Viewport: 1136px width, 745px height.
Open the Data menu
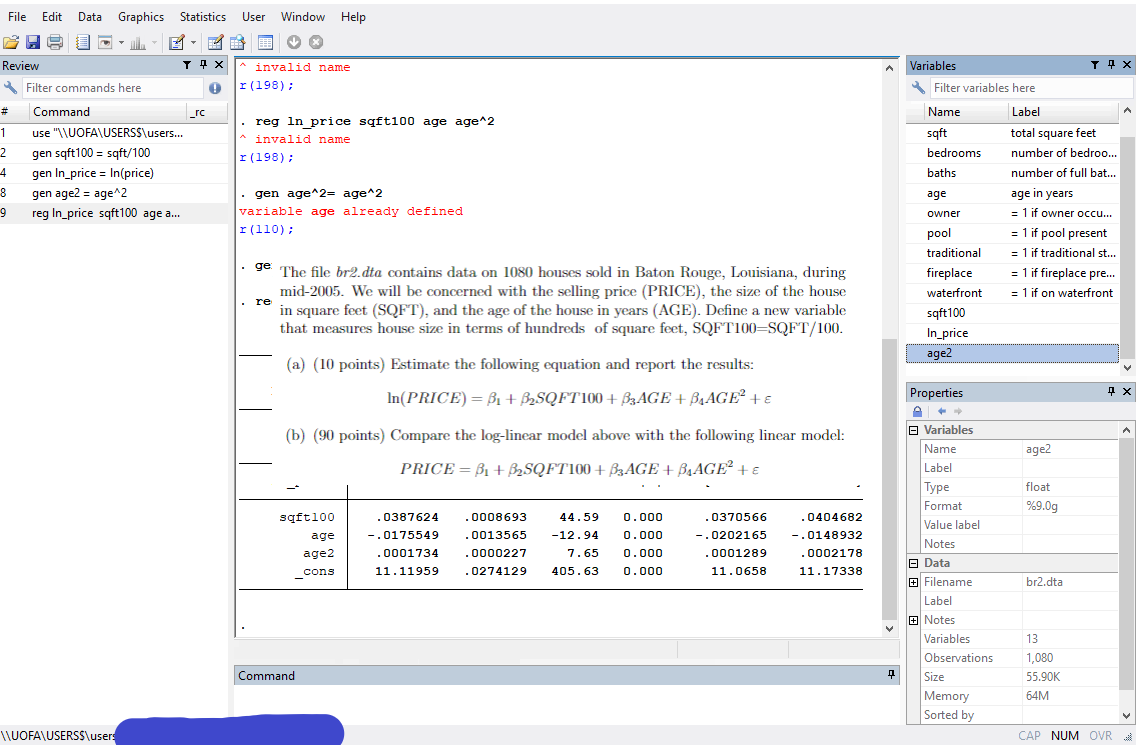(x=90, y=17)
